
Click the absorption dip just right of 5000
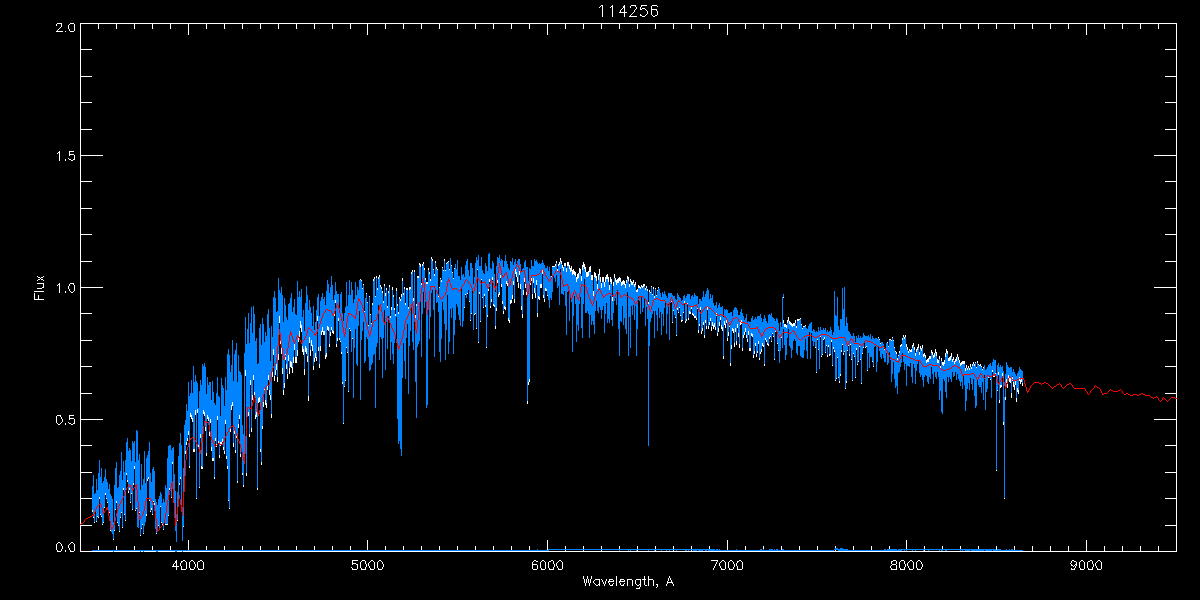pyautogui.click(x=400, y=450)
